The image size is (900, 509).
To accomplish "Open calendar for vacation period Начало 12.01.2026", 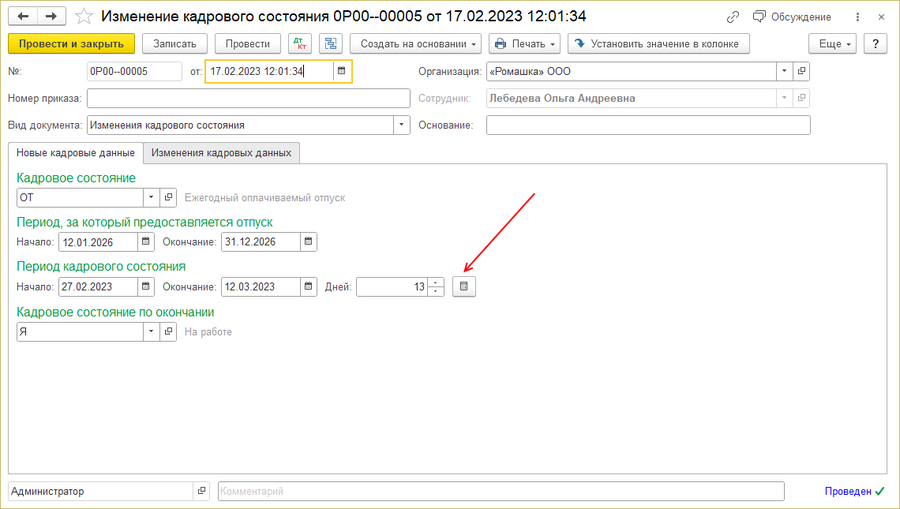I will click(146, 242).
